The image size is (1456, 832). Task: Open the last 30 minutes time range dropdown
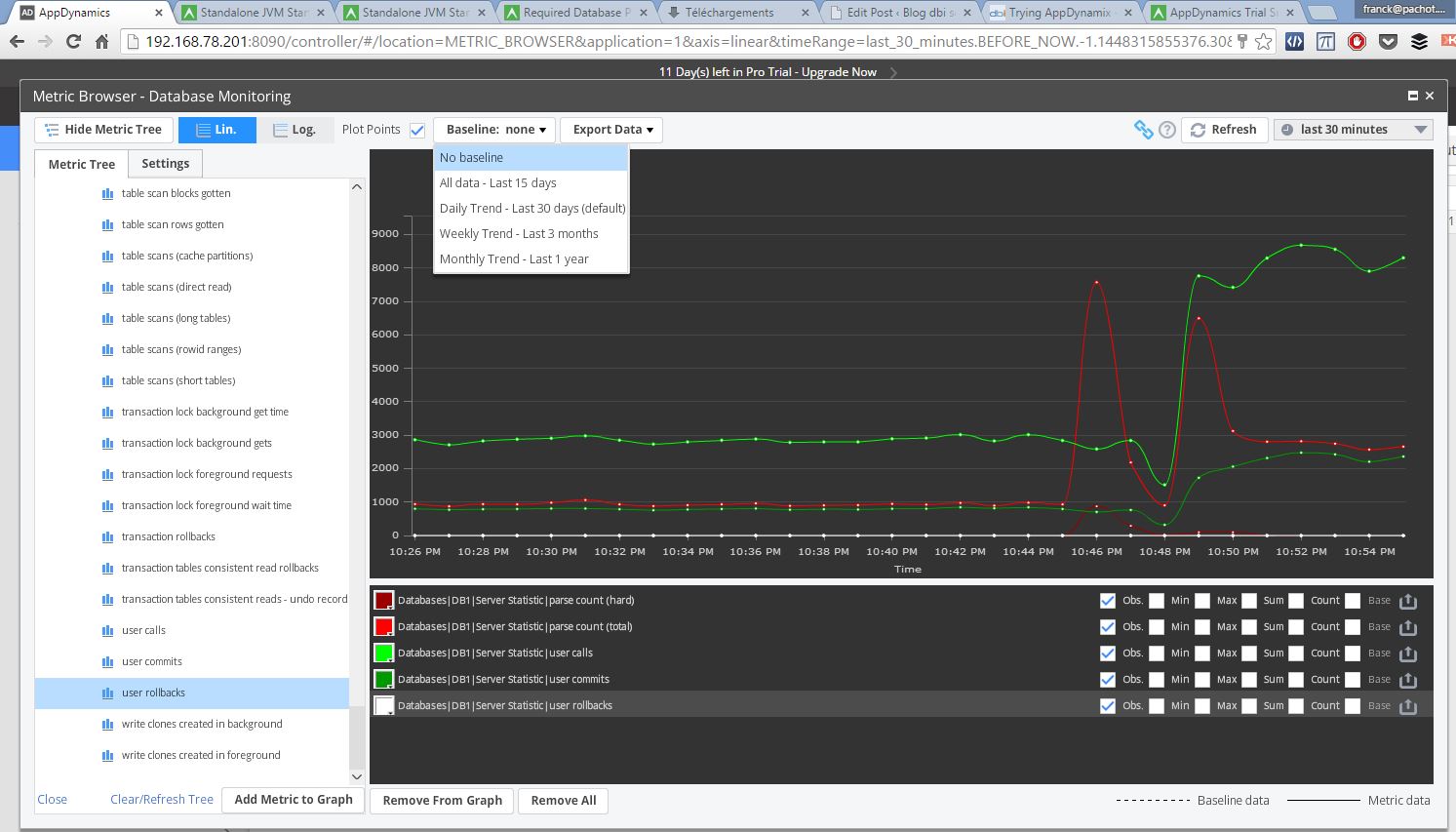click(1353, 130)
